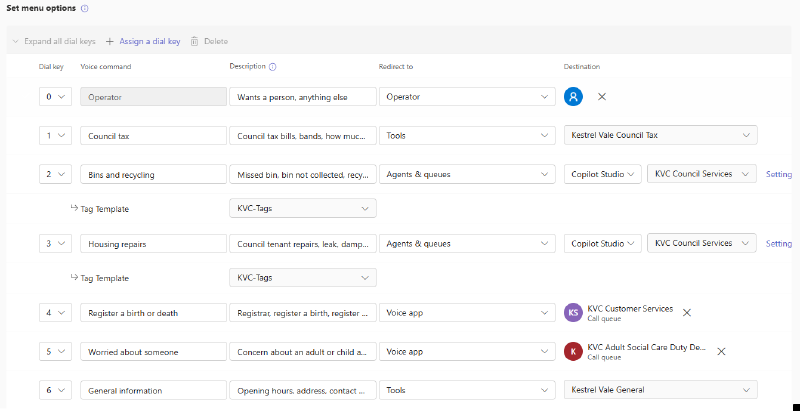Open Housing repairs Redirect to dropdown

(467, 244)
